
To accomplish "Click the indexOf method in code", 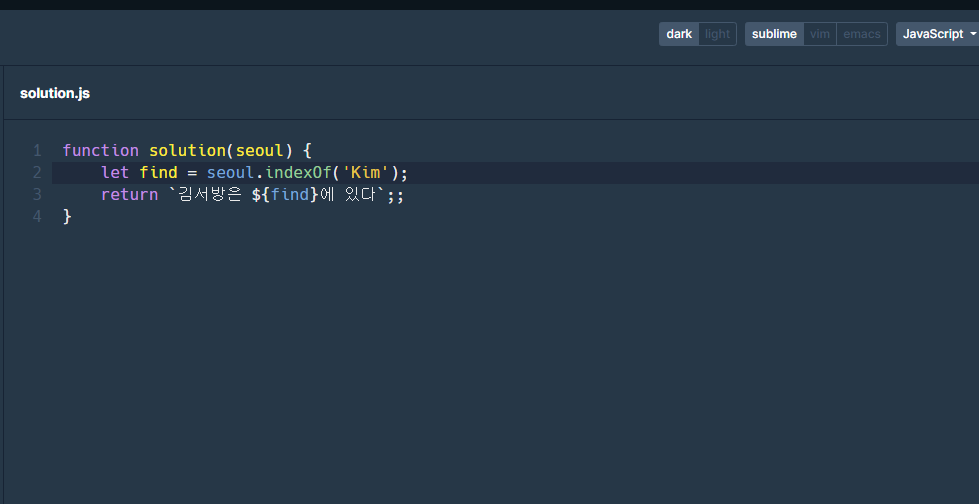I will click(299, 172).
